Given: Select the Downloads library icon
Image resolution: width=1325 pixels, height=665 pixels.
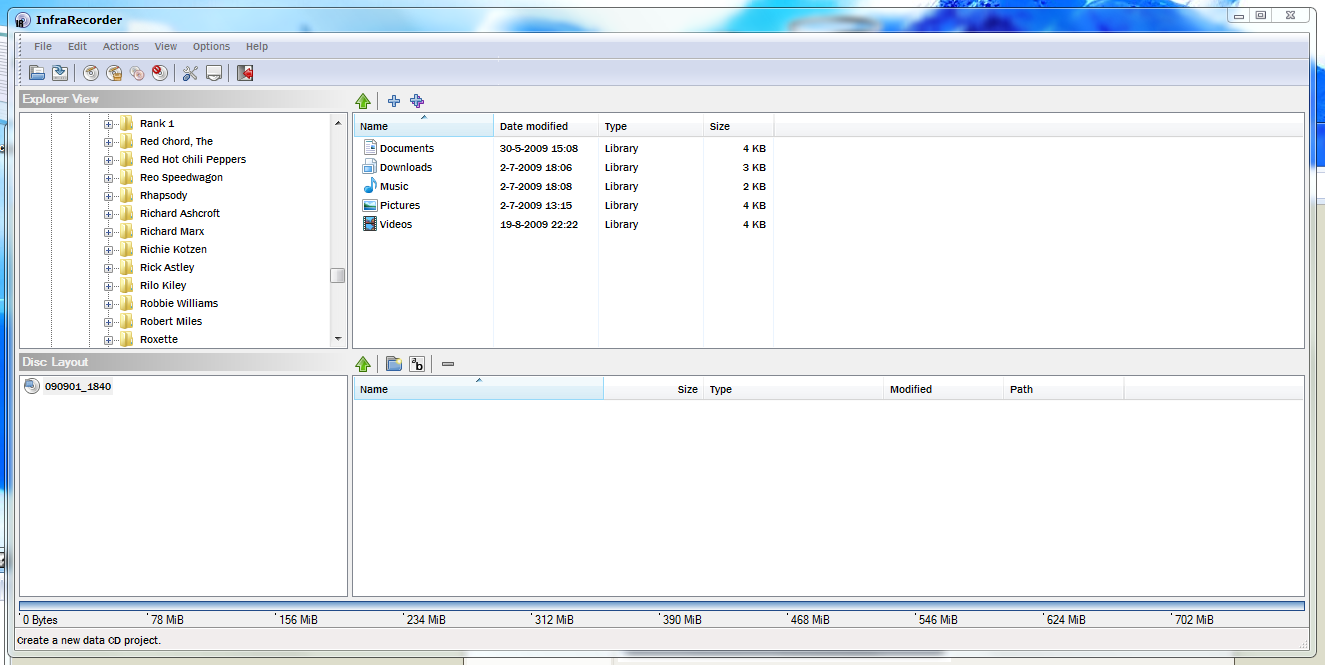Looking at the screenshot, I should (x=370, y=167).
